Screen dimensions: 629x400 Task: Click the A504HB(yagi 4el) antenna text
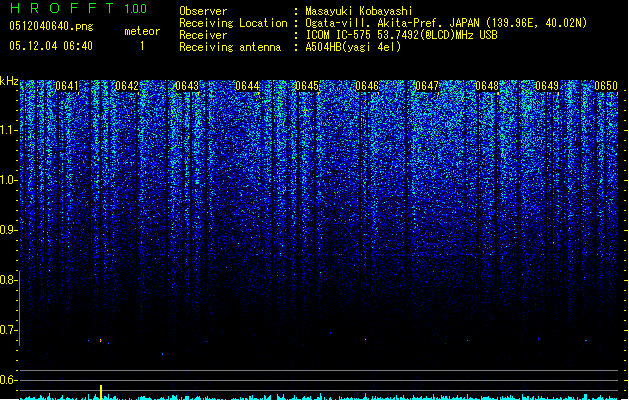(x=353, y=47)
